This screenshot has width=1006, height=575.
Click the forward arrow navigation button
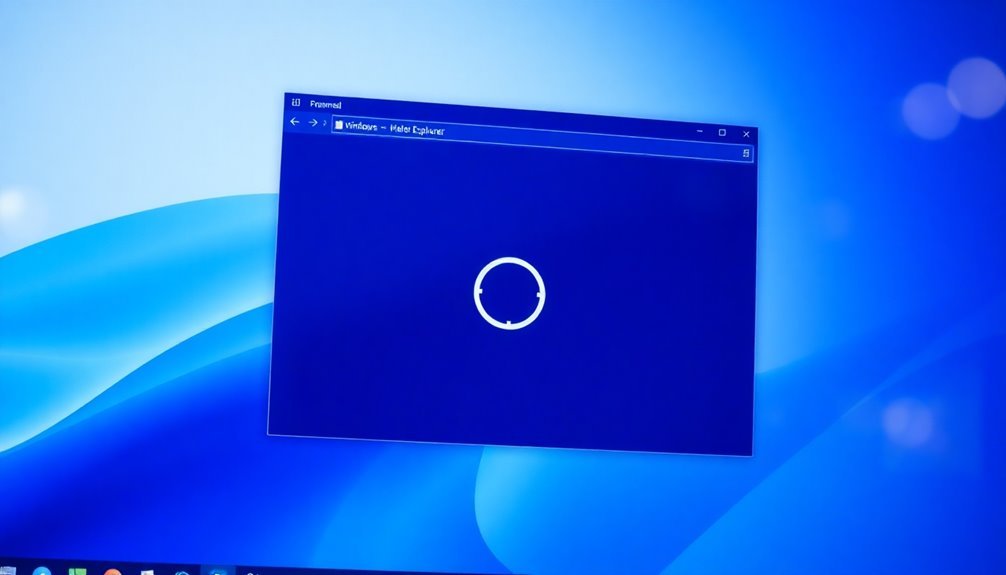coord(313,122)
